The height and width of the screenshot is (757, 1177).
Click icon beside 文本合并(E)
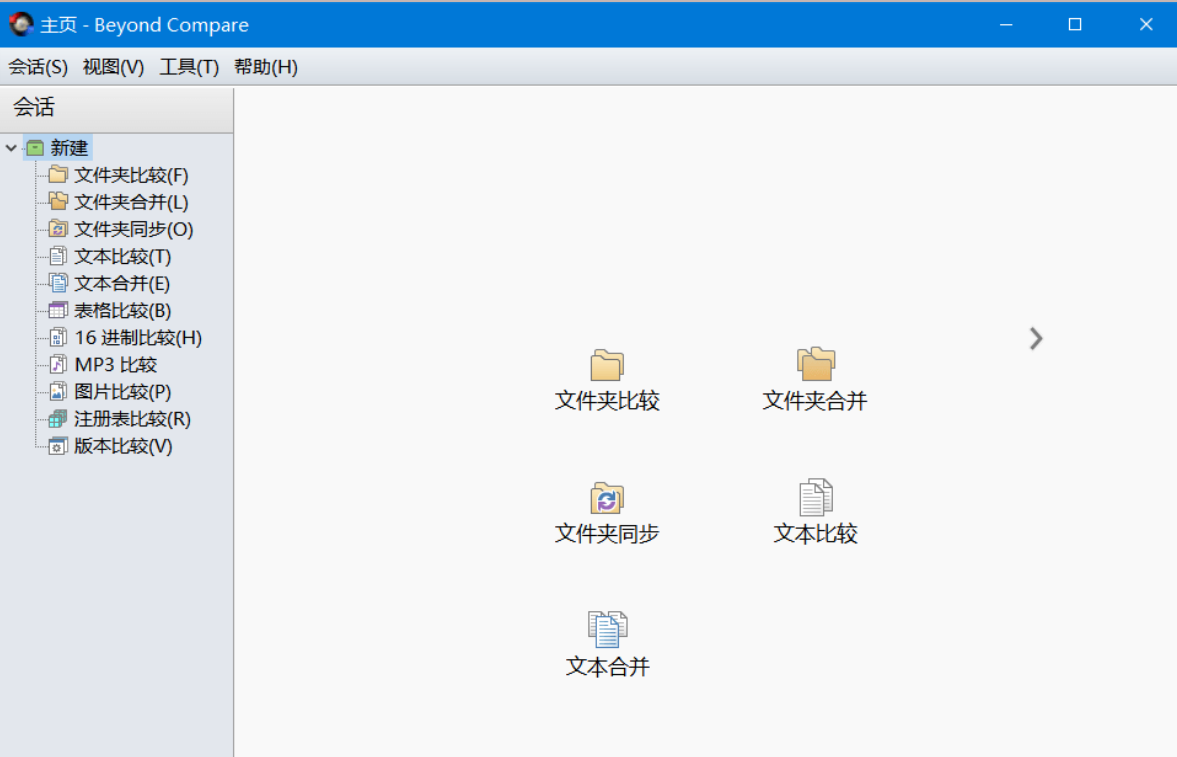click(58, 283)
